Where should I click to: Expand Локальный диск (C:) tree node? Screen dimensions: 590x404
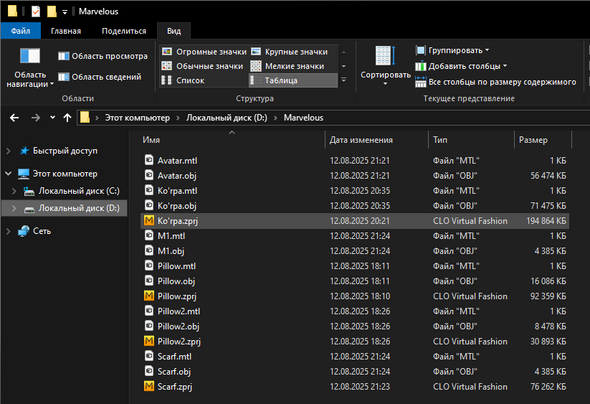tap(14, 191)
